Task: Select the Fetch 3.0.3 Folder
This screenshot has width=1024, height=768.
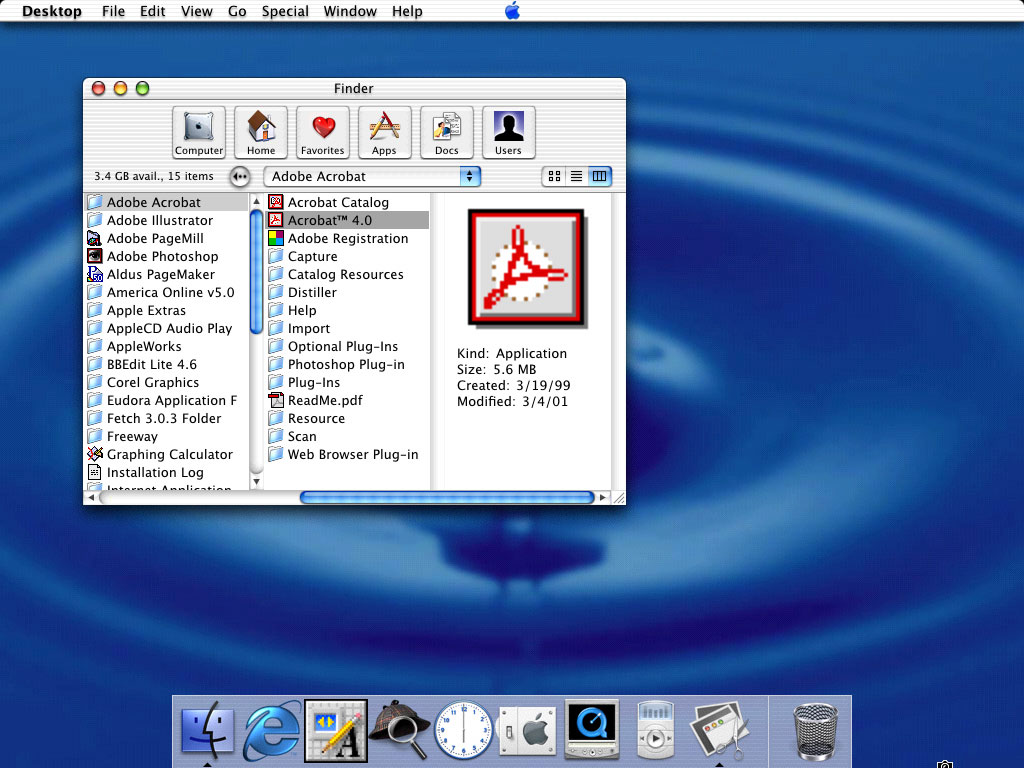Action: point(167,419)
